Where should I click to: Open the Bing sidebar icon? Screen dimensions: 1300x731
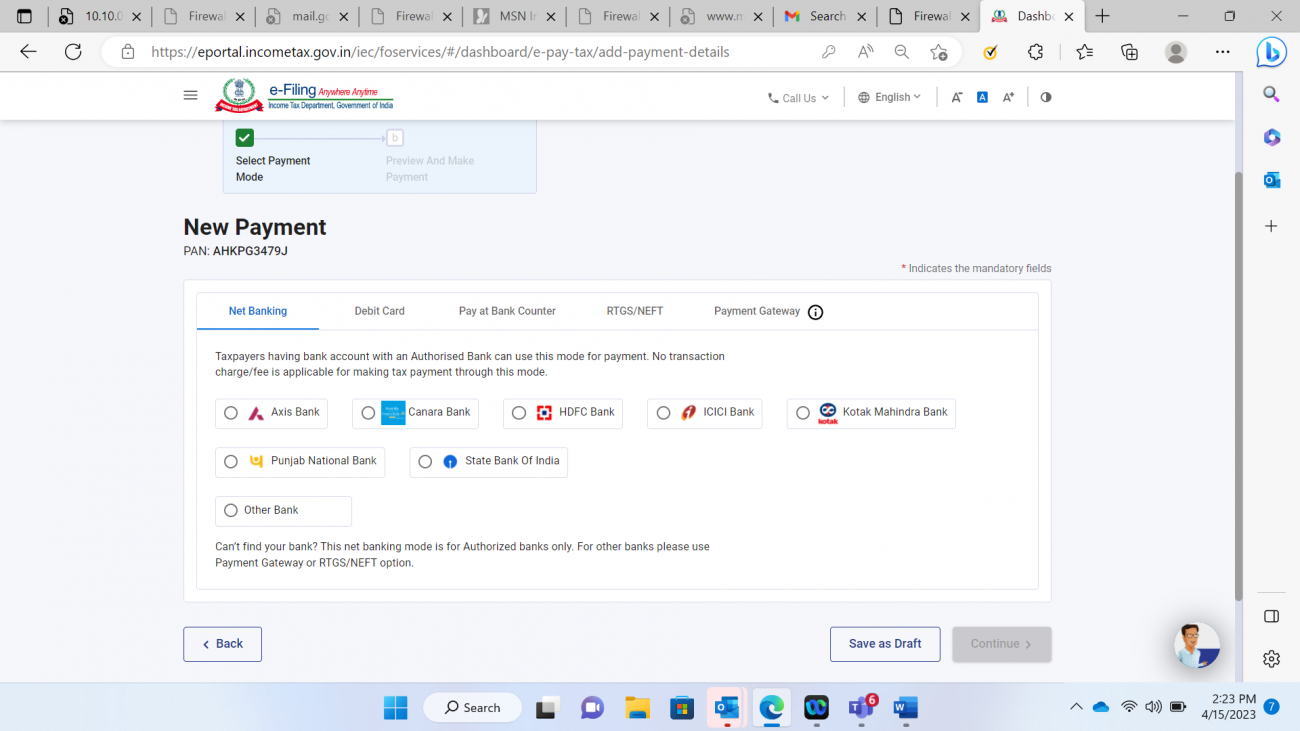[1271, 52]
